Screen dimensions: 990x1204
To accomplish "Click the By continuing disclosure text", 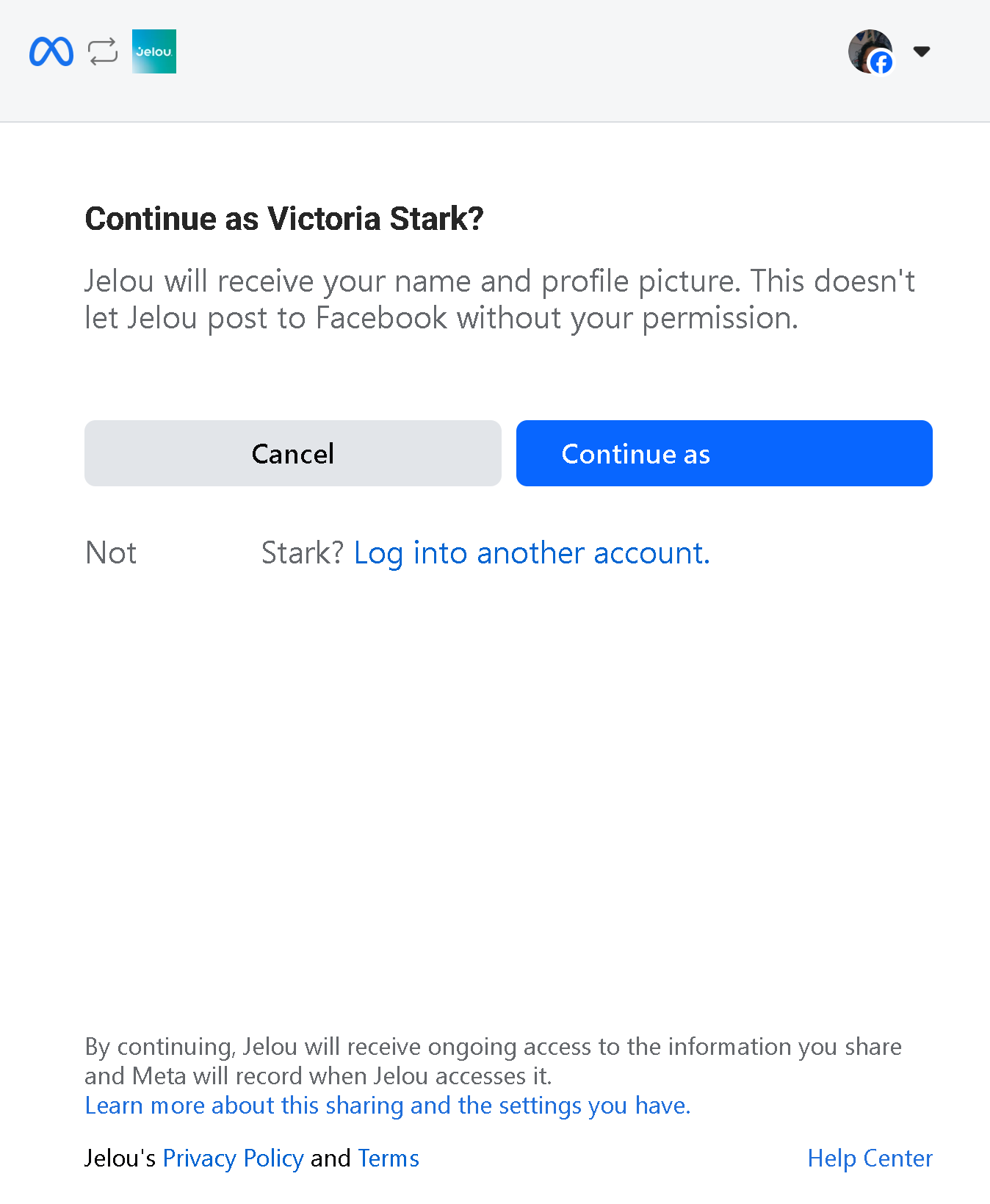I will coord(493,1061).
